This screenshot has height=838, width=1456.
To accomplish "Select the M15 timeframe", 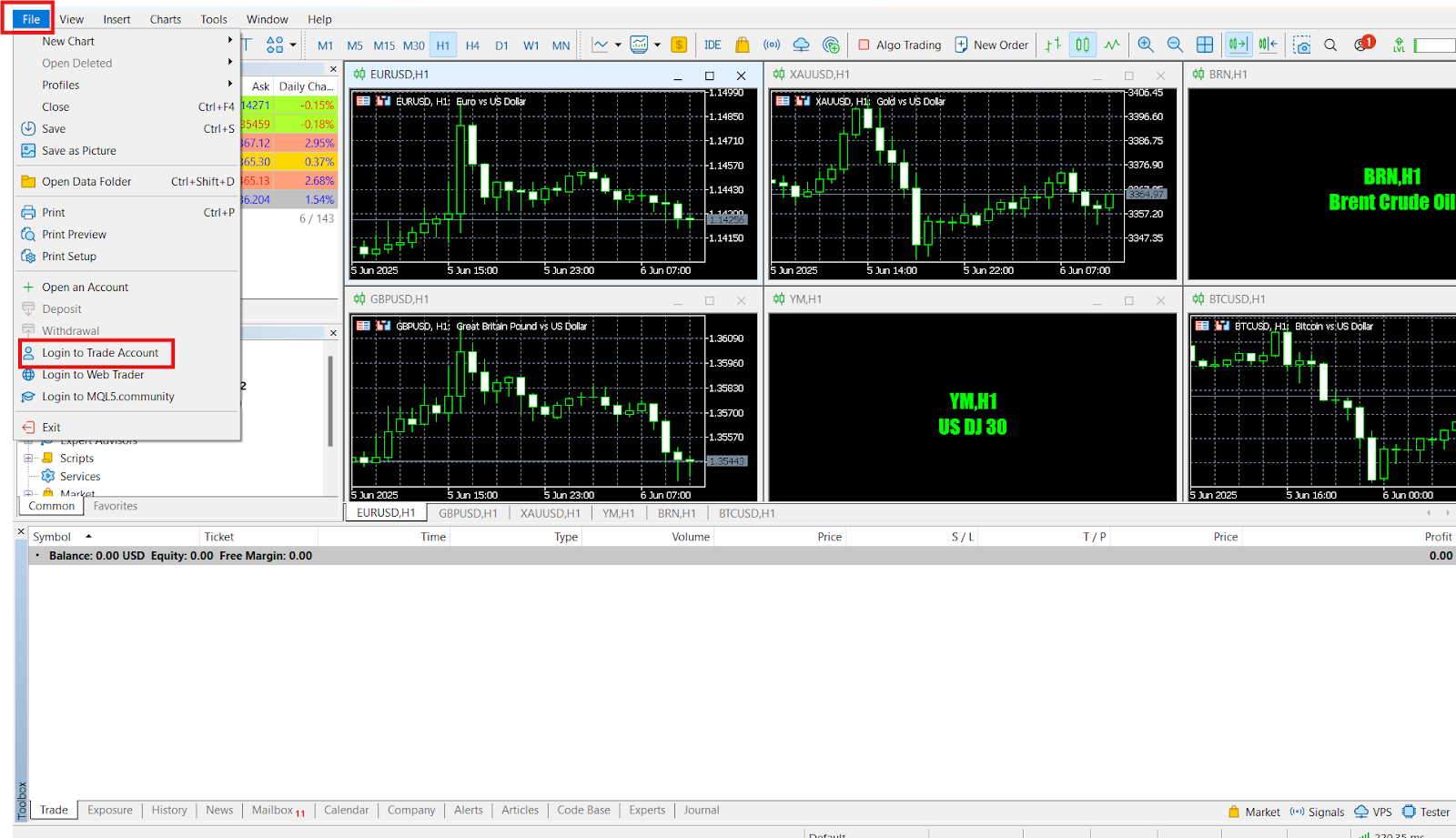I will [x=384, y=45].
